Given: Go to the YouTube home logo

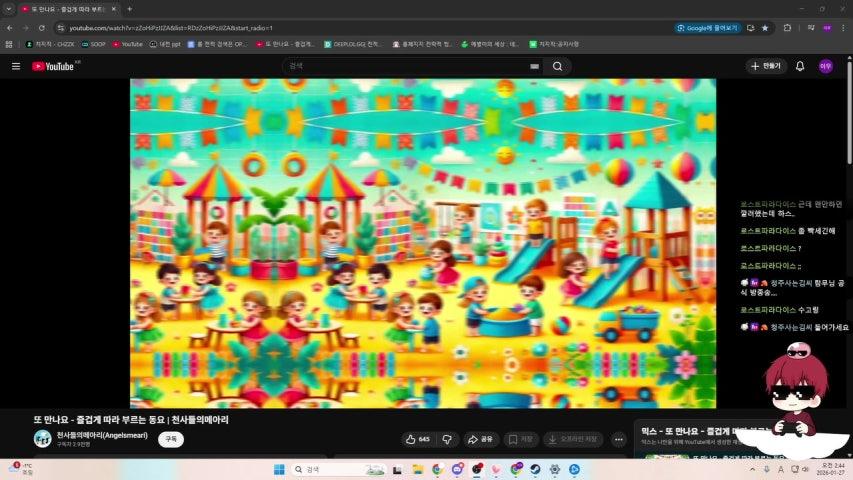Looking at the screenshot, I should (x=53, y=66).
